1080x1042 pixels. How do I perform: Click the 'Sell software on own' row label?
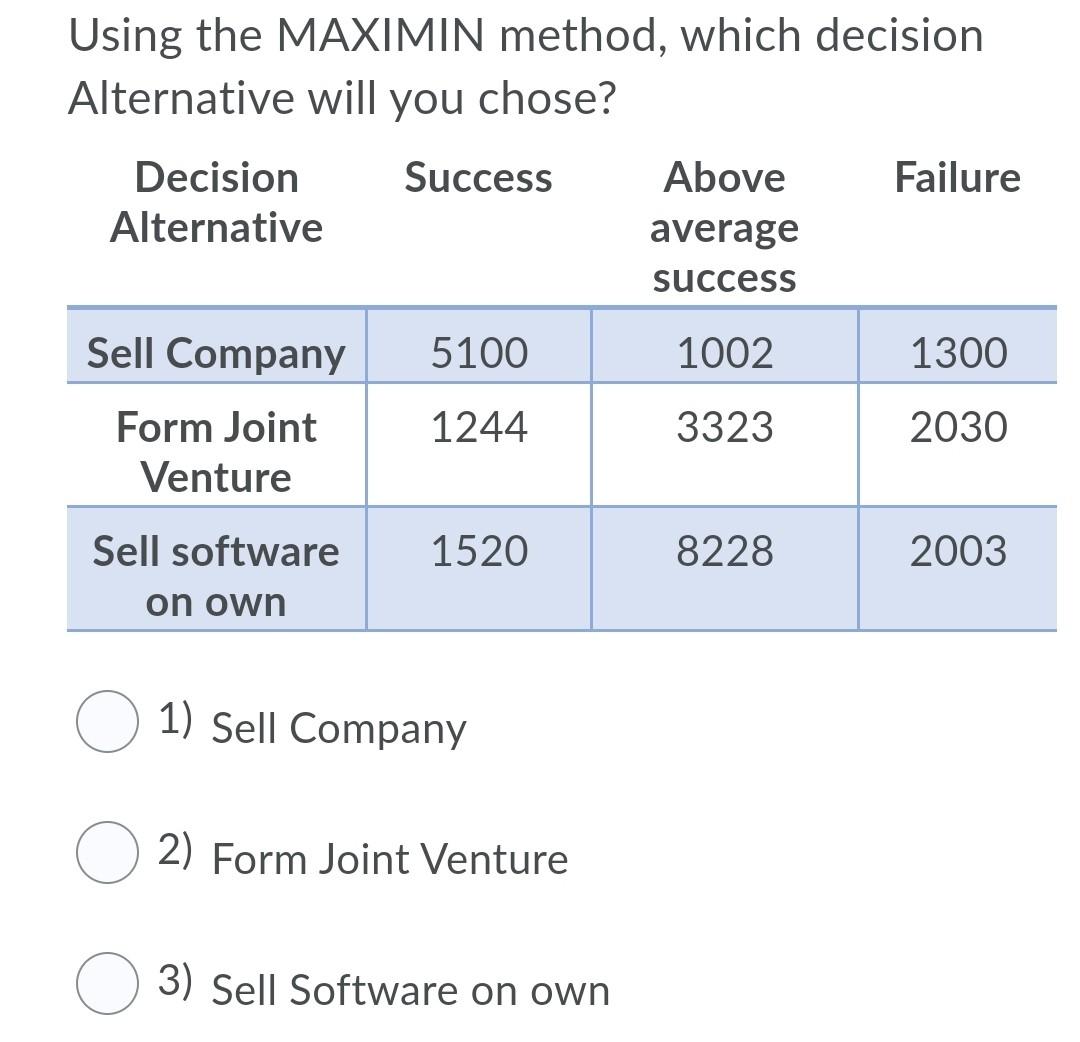pos(216,575)
